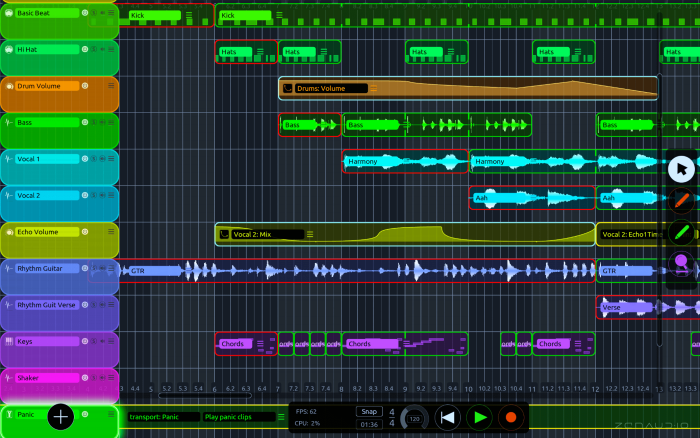Solo the Hi Hat track
The height and width of the screenshot is (438, 700).
[94, 50]
